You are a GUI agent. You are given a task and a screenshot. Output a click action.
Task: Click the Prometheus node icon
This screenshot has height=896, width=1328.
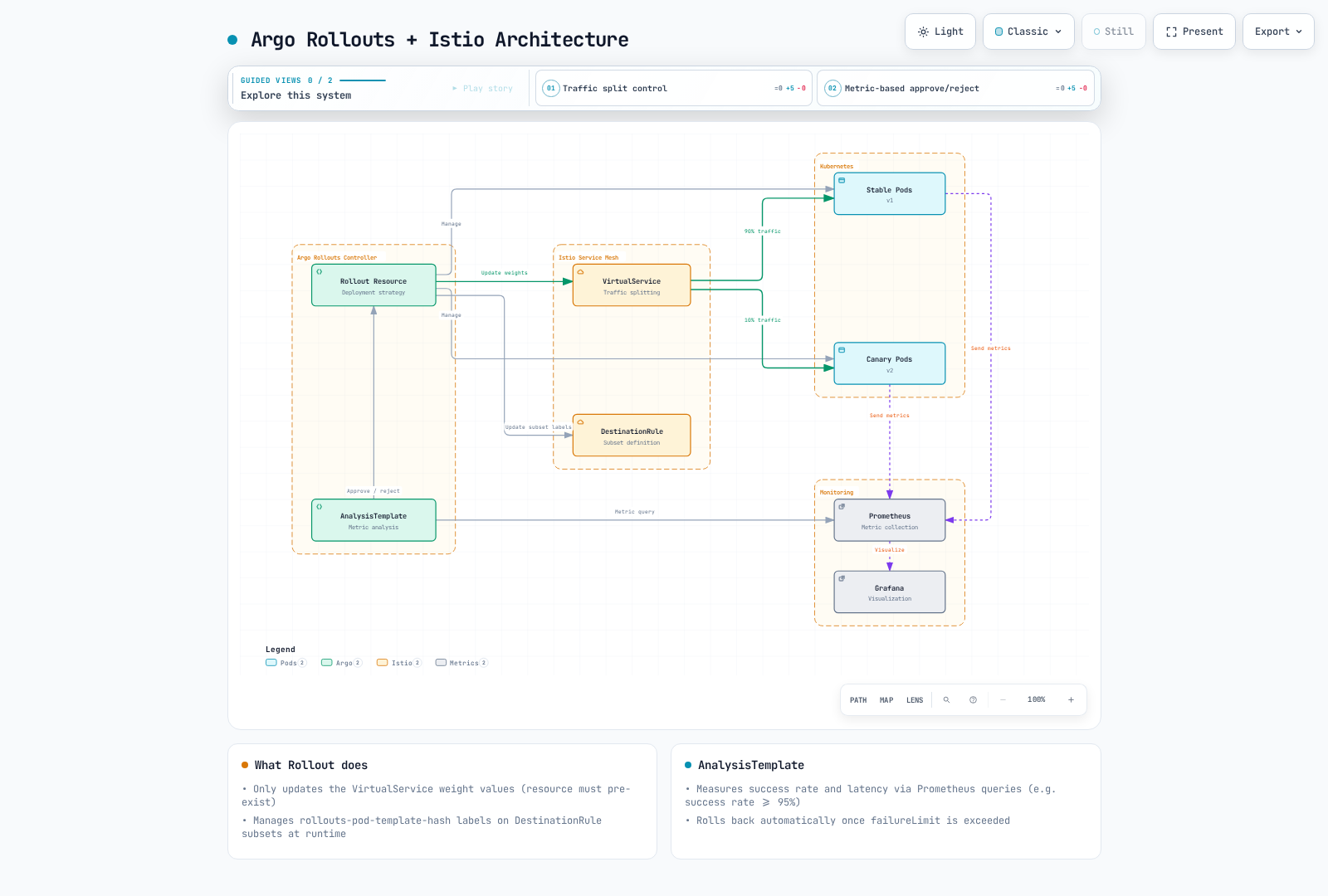842,506
